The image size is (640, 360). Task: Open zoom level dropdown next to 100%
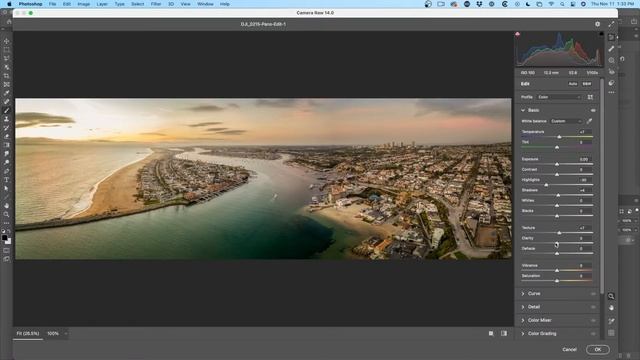click(66, 333)
